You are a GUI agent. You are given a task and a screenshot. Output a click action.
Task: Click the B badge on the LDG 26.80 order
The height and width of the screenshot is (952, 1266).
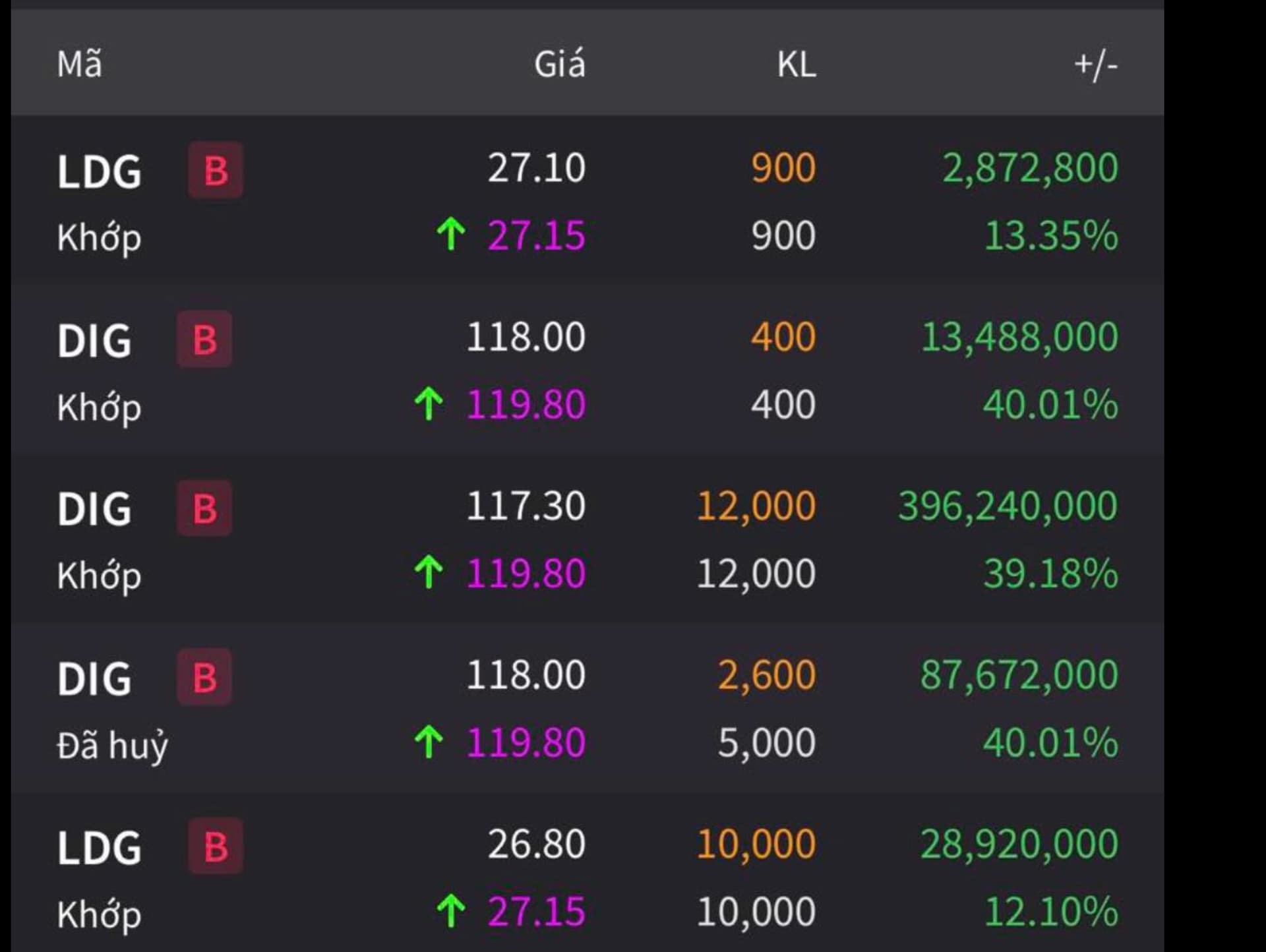pyautogui.click(x=216, y=847)
